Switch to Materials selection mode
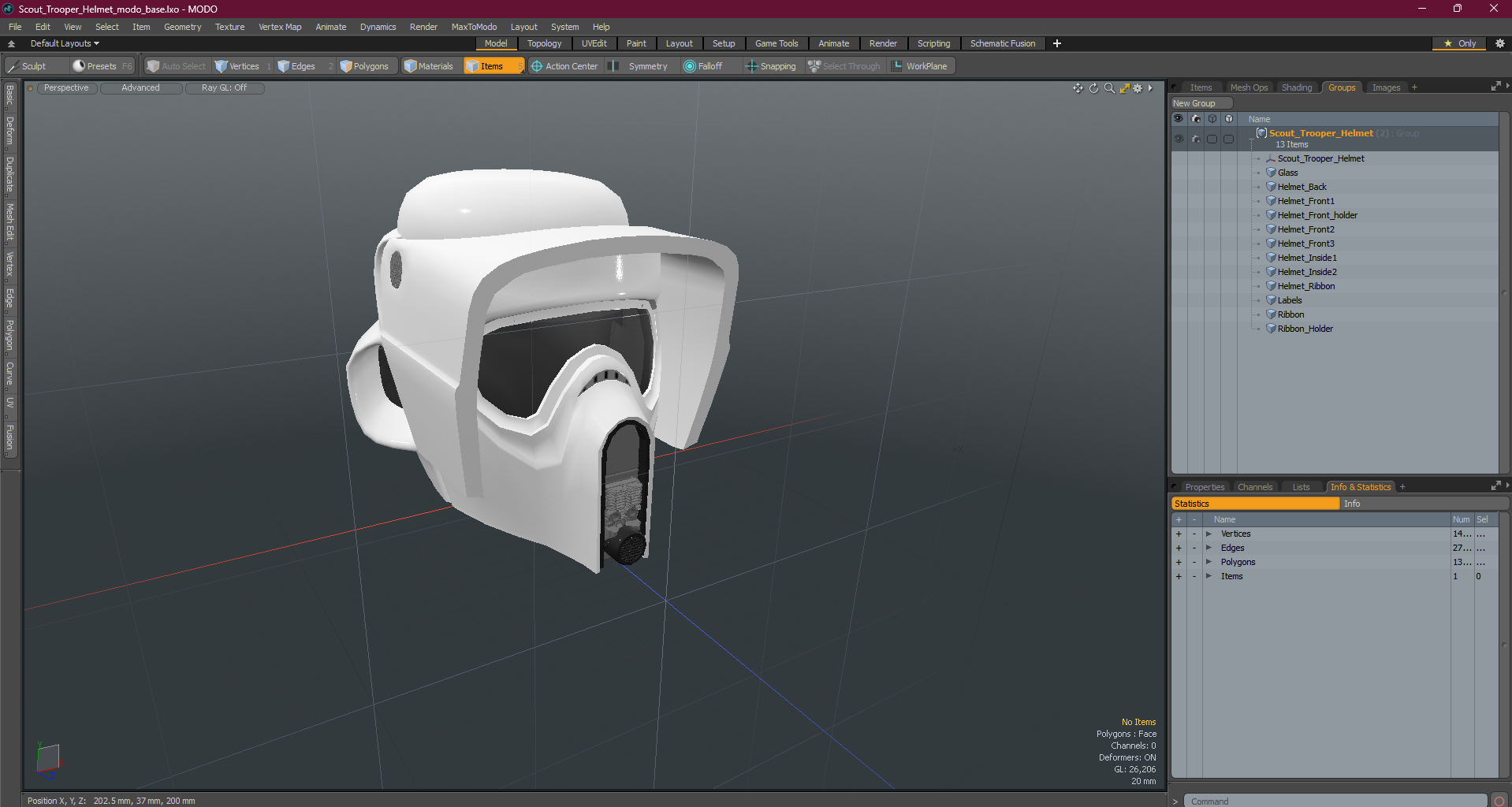The image size is (1512, 807). tap(429, 66)
